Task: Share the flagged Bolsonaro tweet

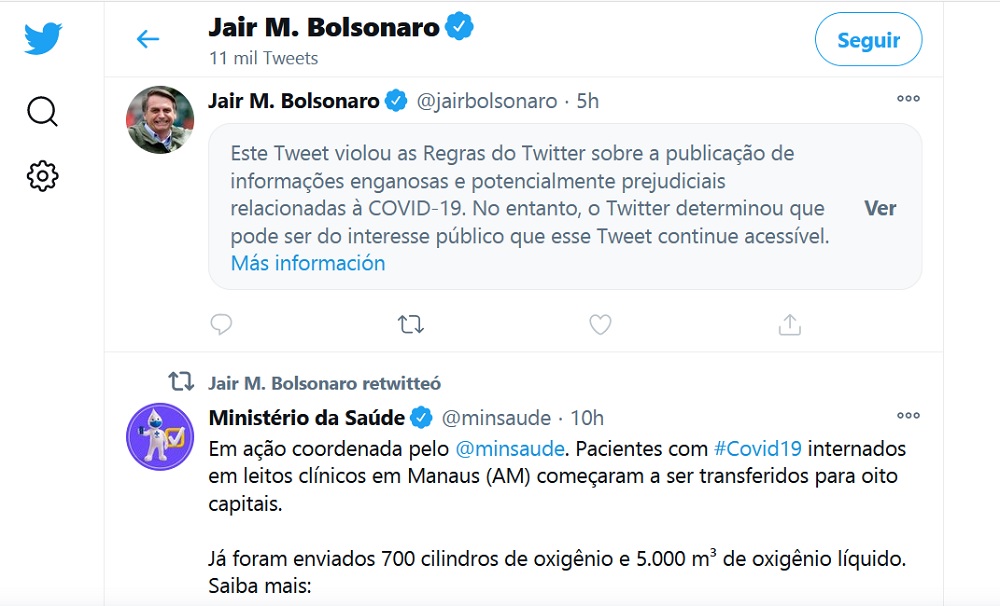Action: tap(789, 324)
